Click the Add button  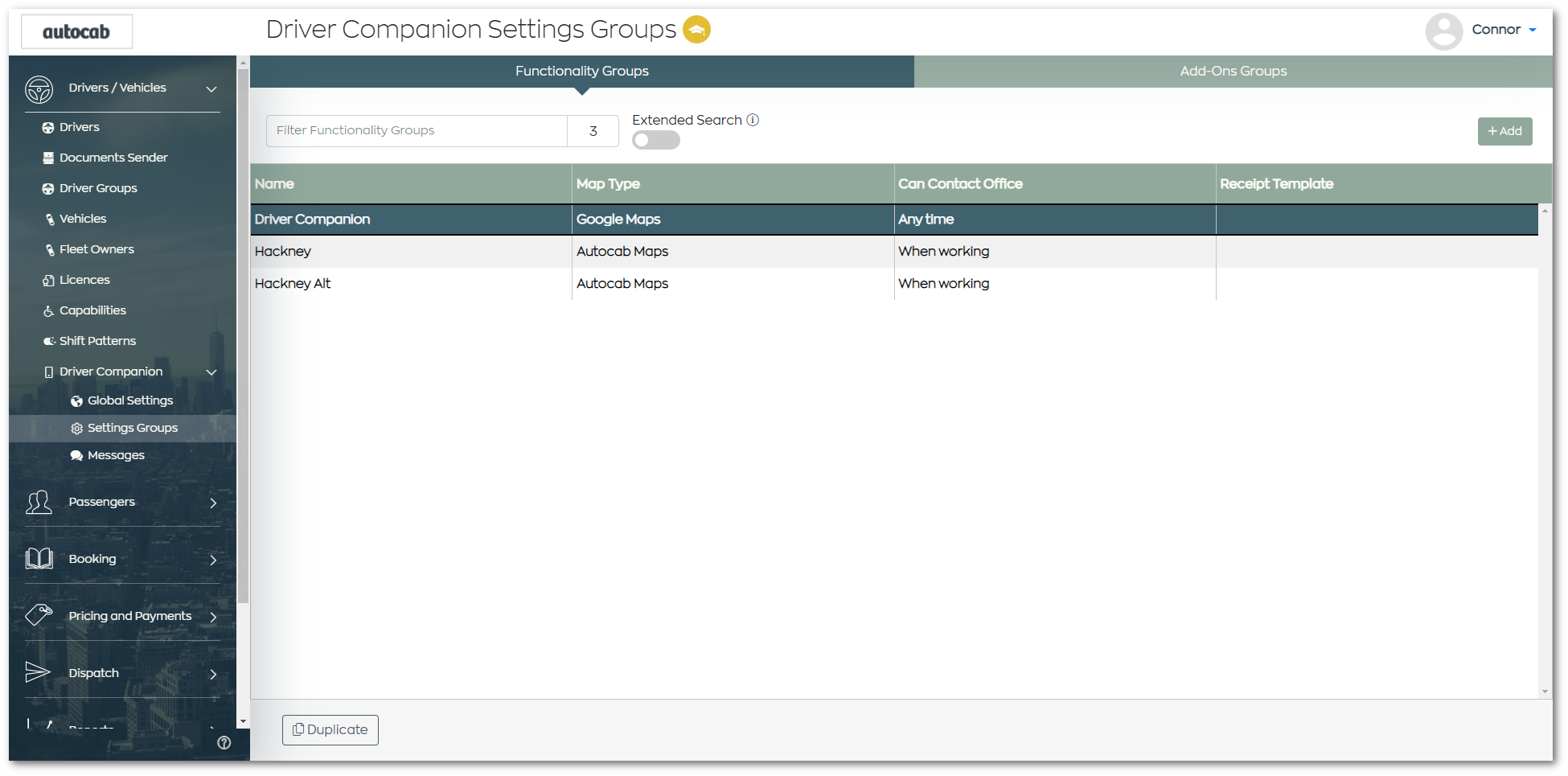[x=1504, y=131]
